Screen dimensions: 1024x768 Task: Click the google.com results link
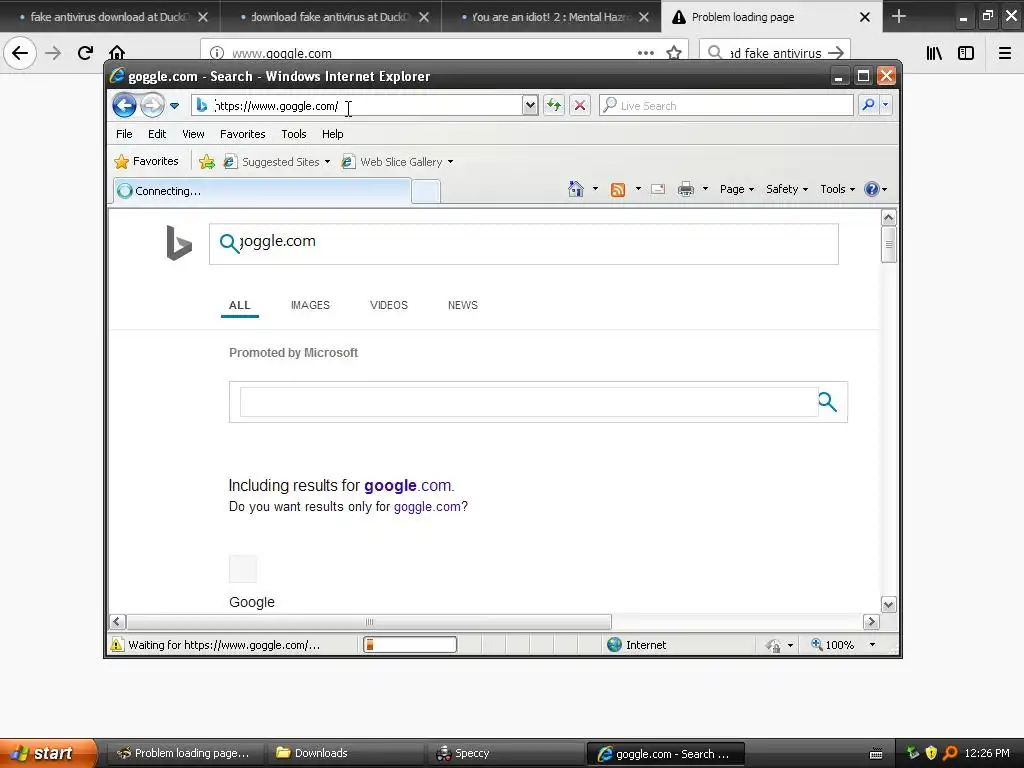click(408, 485)
